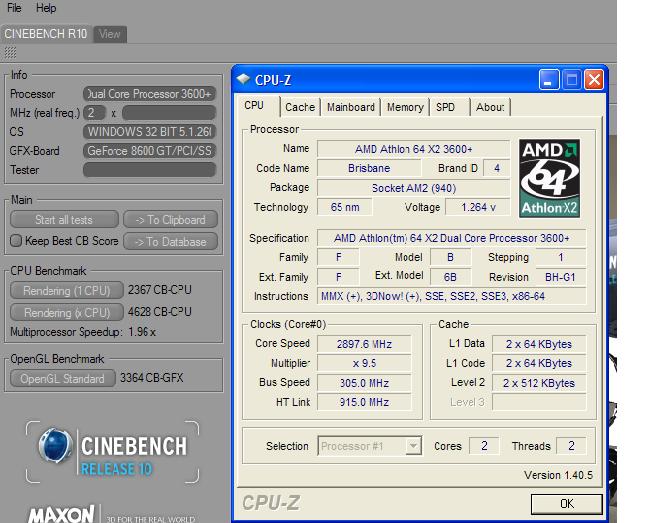This screenshot has height=523, width=669.
Task: Click the Cores count field
Action: click(484, 446)
